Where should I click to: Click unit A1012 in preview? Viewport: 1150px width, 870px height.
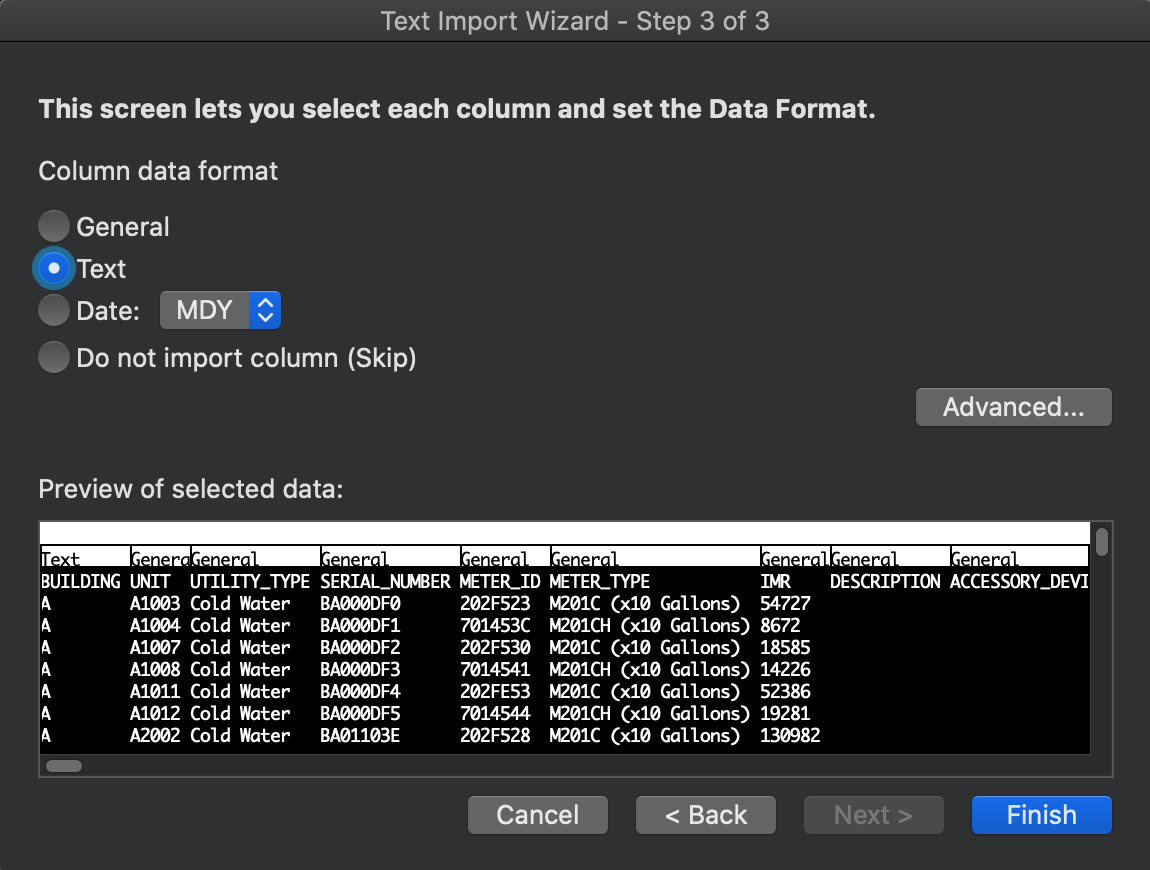155,714
